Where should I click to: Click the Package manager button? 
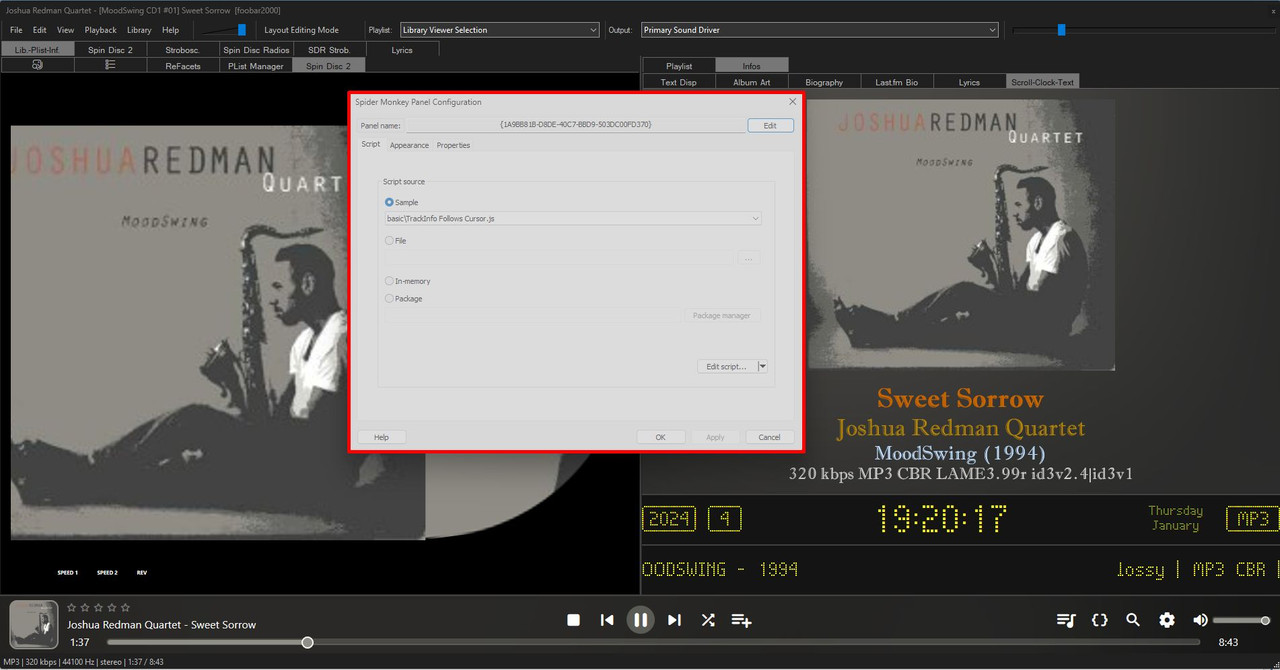[721, 315]
